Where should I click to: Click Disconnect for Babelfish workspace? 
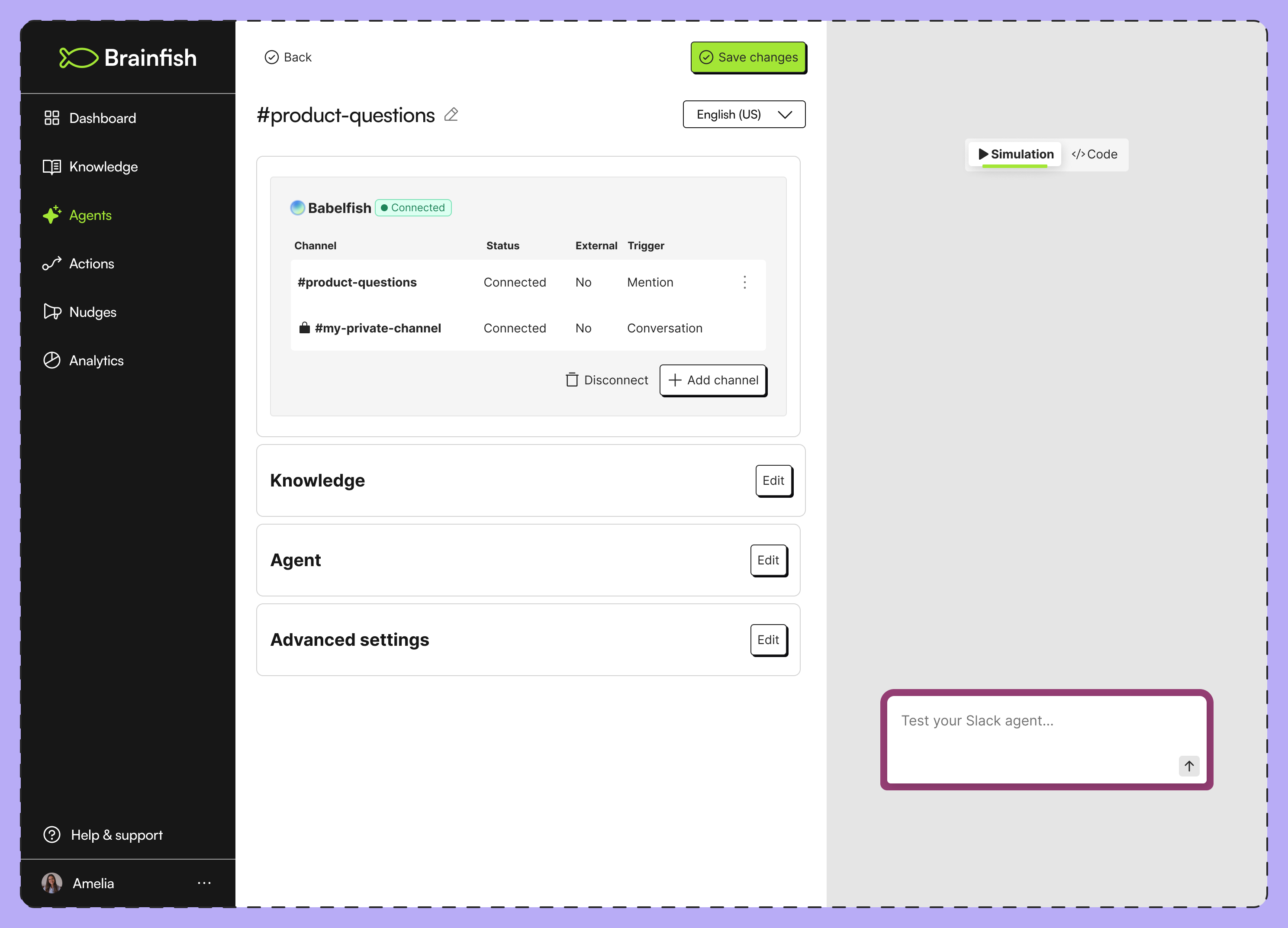[x=606, y=380]
